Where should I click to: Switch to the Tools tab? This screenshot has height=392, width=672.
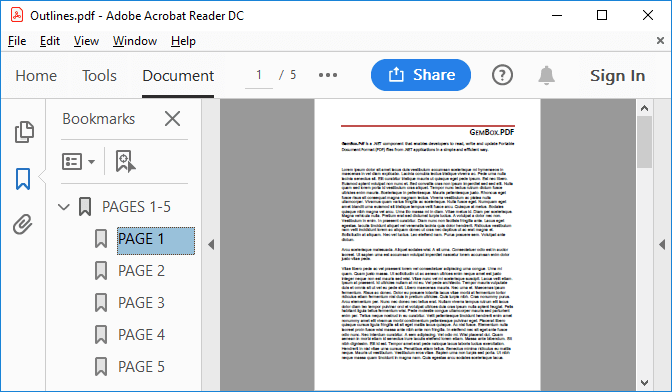click(99, 76)
